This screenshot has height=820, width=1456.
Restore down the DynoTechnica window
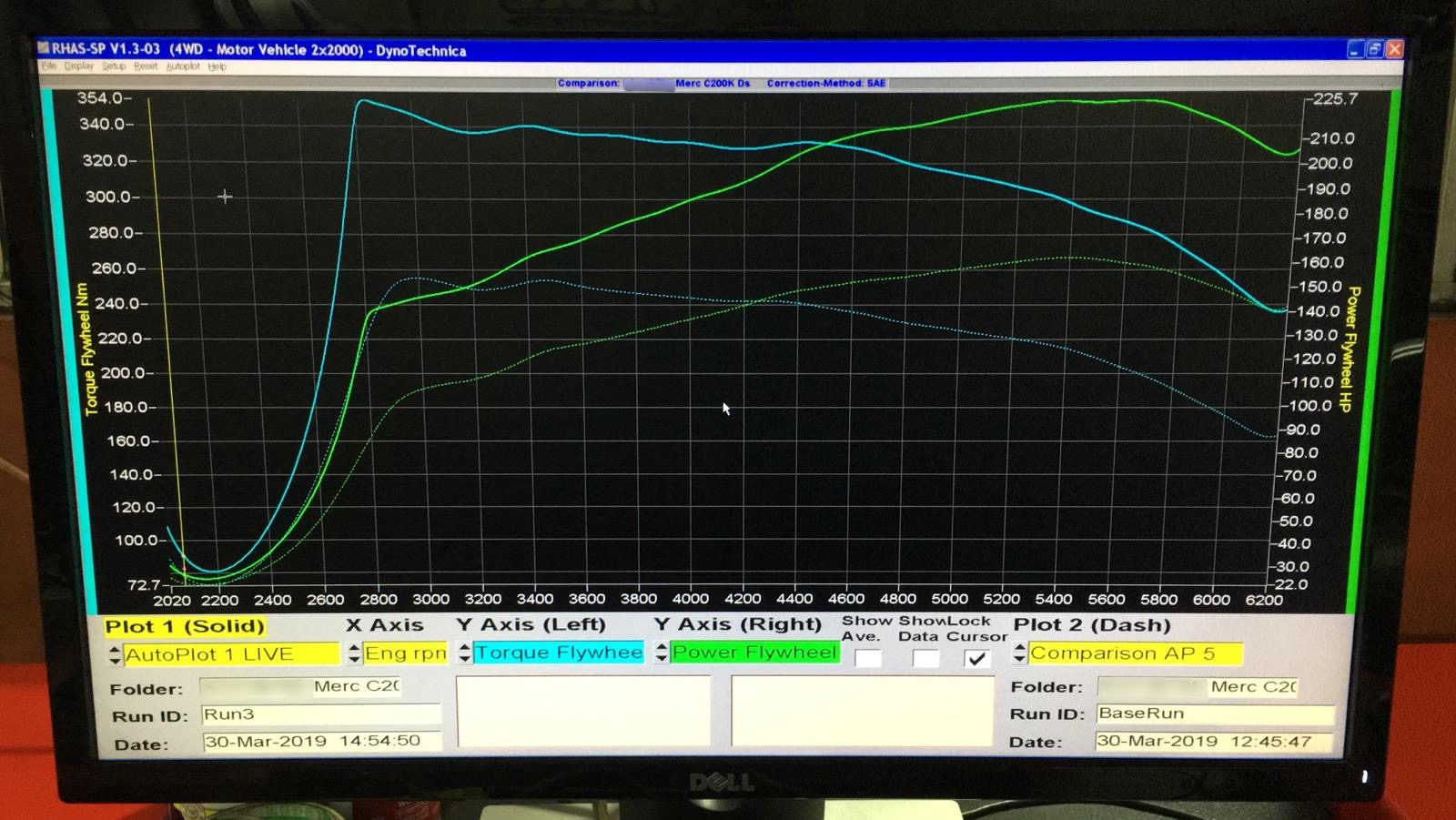pyautogui.click(x=1375, y=49)
